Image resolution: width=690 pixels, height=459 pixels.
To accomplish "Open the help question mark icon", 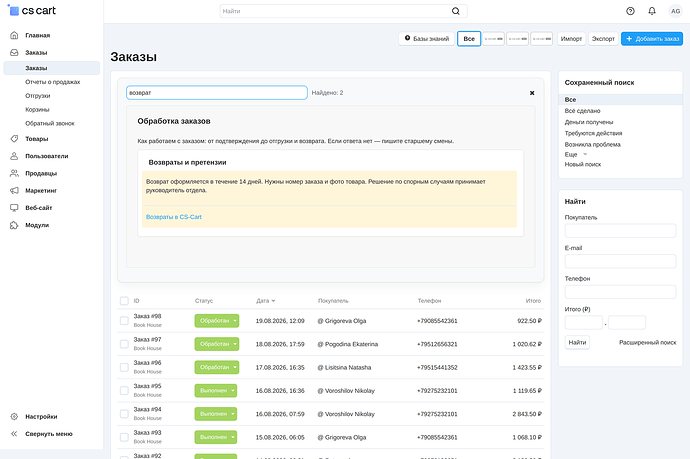I will [630, 11].
